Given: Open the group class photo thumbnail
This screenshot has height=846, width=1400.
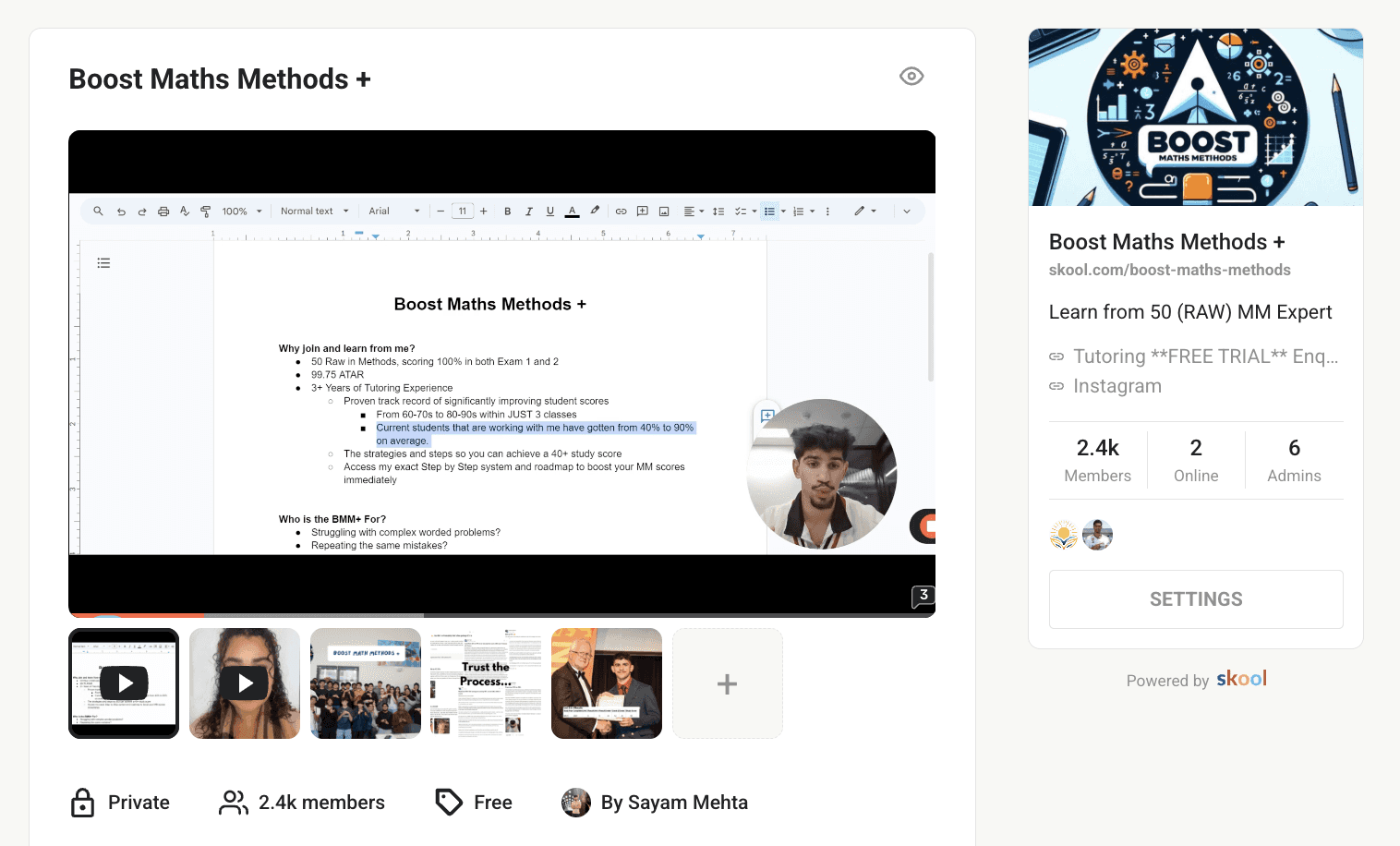Looking at the screenshot, I should (366, 683).
